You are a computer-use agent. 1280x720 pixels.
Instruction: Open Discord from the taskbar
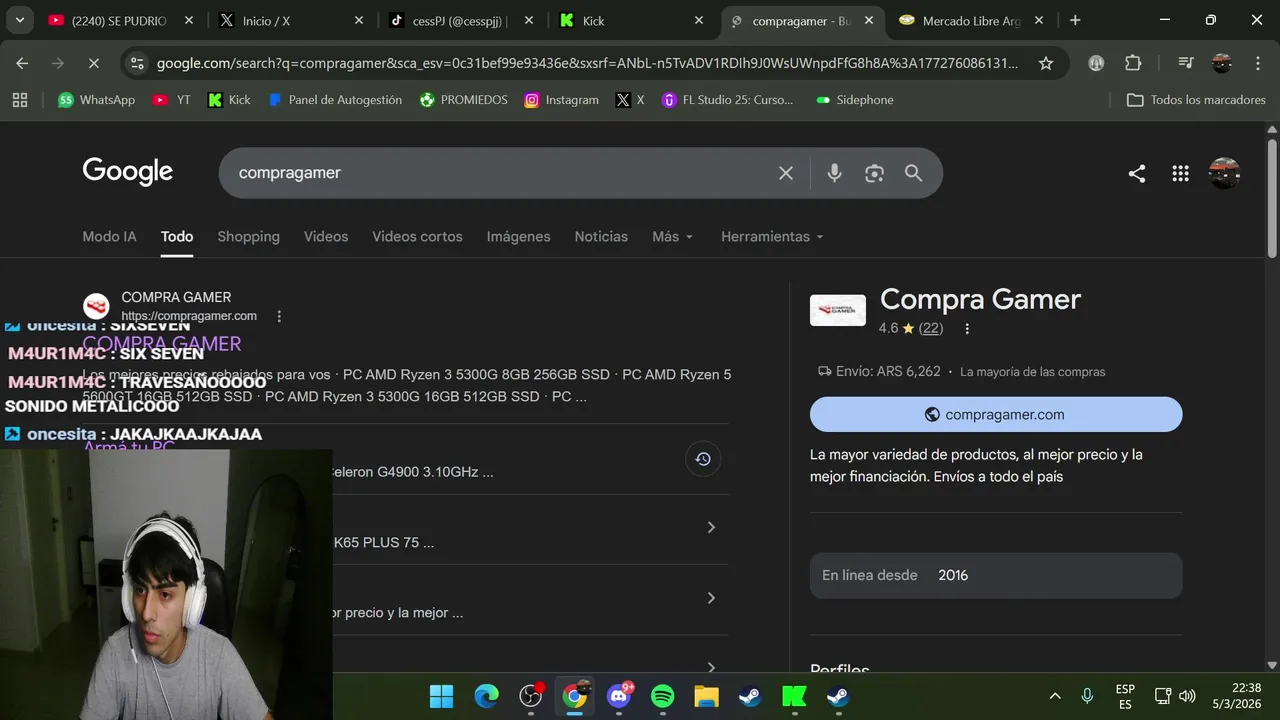point(619,696)
